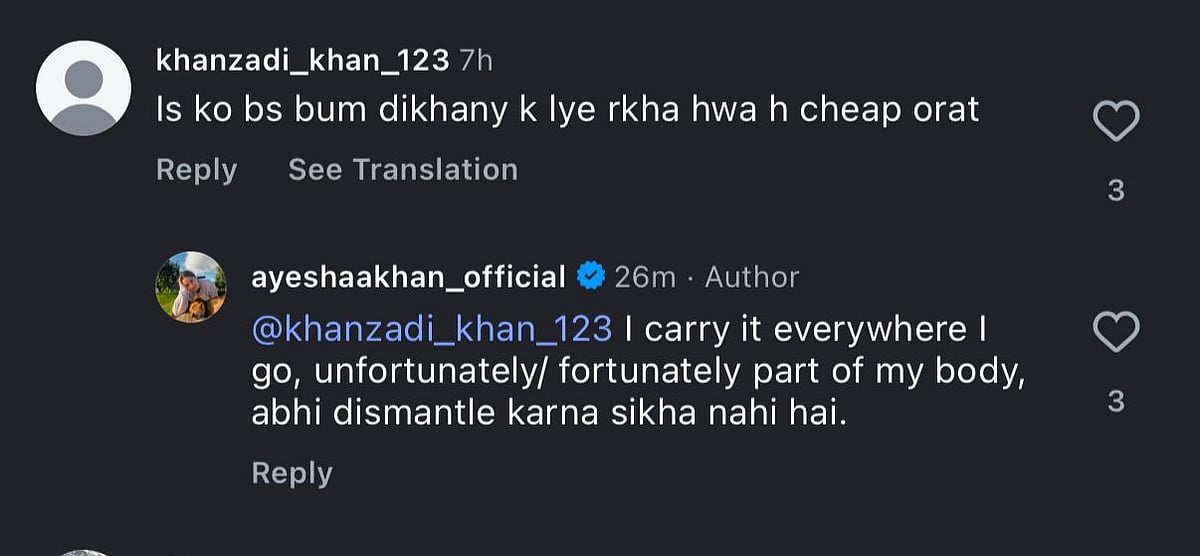Click See Translation under the first comment

click(x=403, y=170)
